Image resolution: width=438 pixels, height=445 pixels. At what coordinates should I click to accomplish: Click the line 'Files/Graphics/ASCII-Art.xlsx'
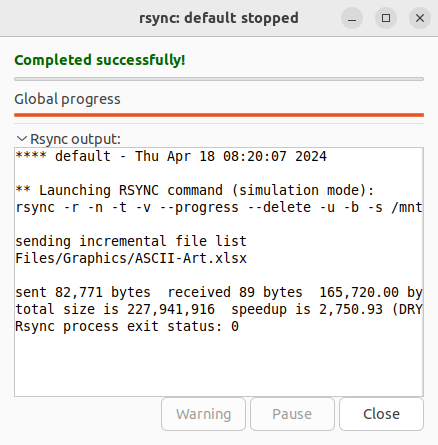[x=131, y=258]
